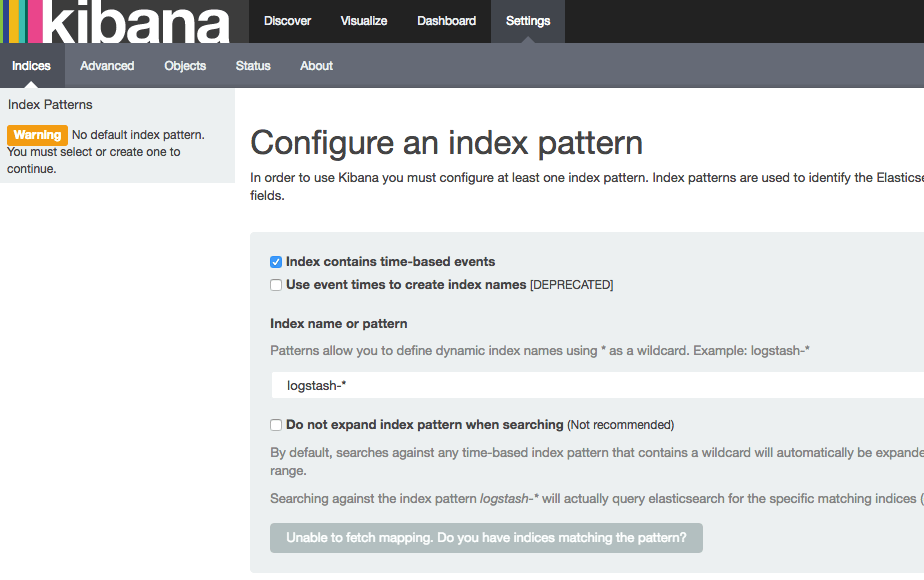Select the Settings tab
The image size is (924, 580).
(527, 21)
